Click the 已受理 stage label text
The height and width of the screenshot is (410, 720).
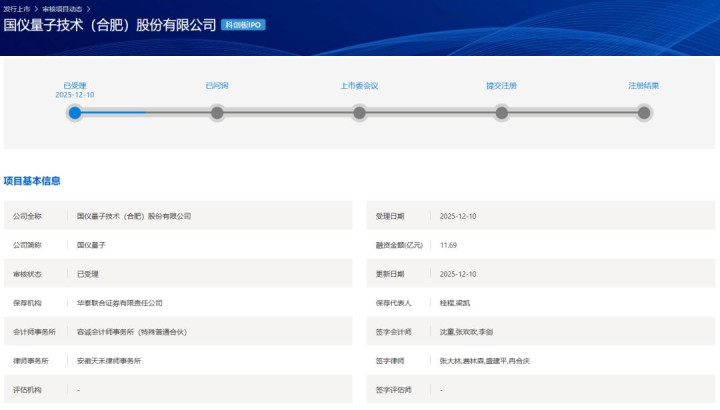point(75,86)
